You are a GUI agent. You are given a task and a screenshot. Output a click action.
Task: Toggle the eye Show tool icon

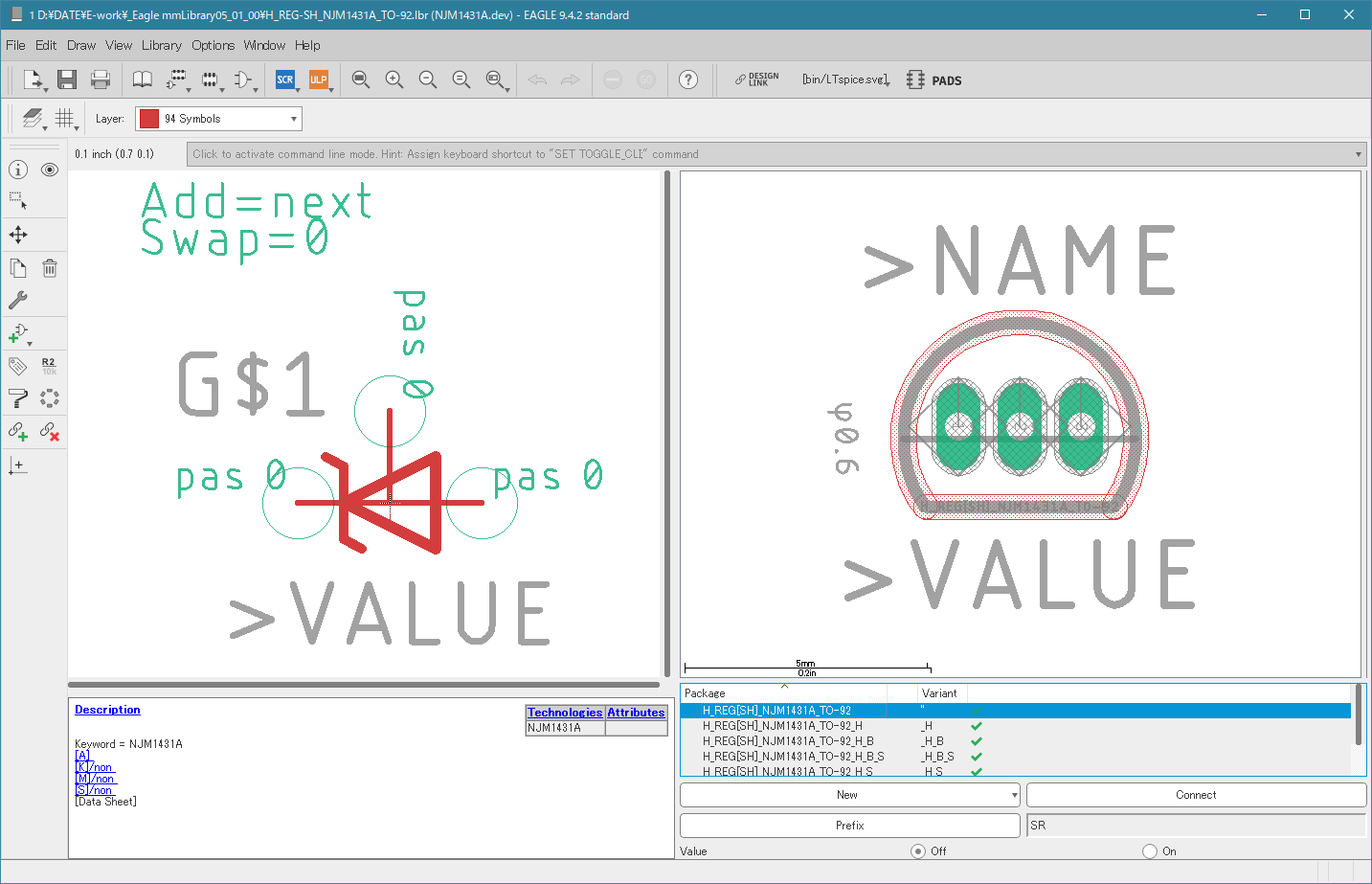[50, 170]
